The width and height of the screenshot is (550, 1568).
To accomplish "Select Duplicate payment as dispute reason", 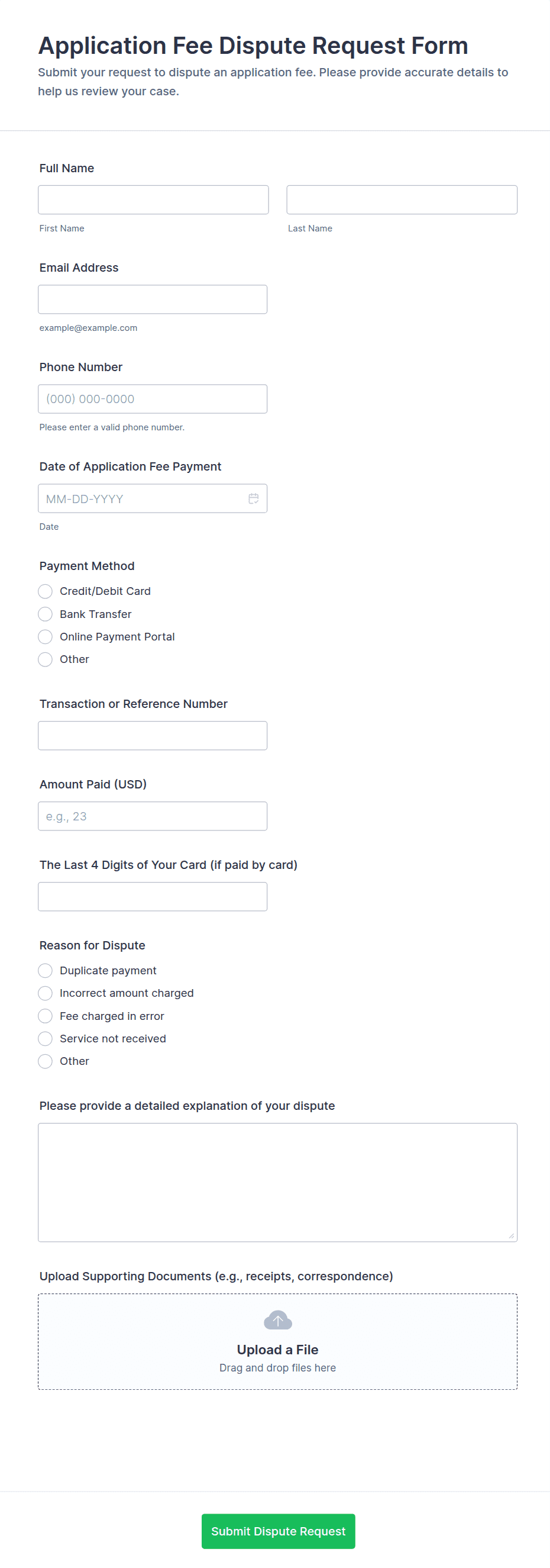I will [46, 970].
